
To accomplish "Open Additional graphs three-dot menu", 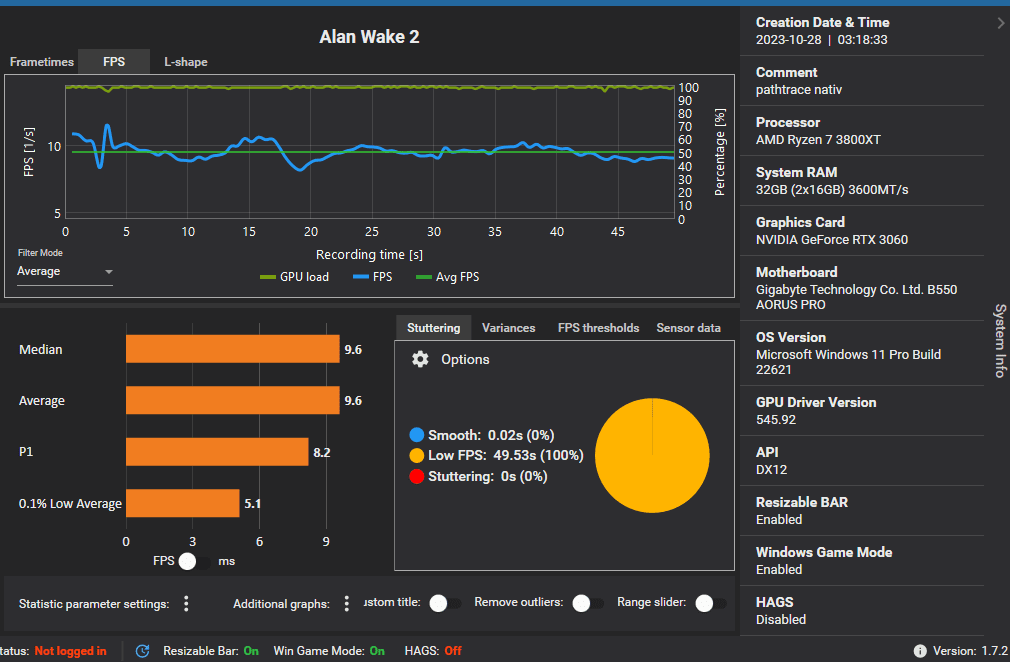I will (347, 603).
